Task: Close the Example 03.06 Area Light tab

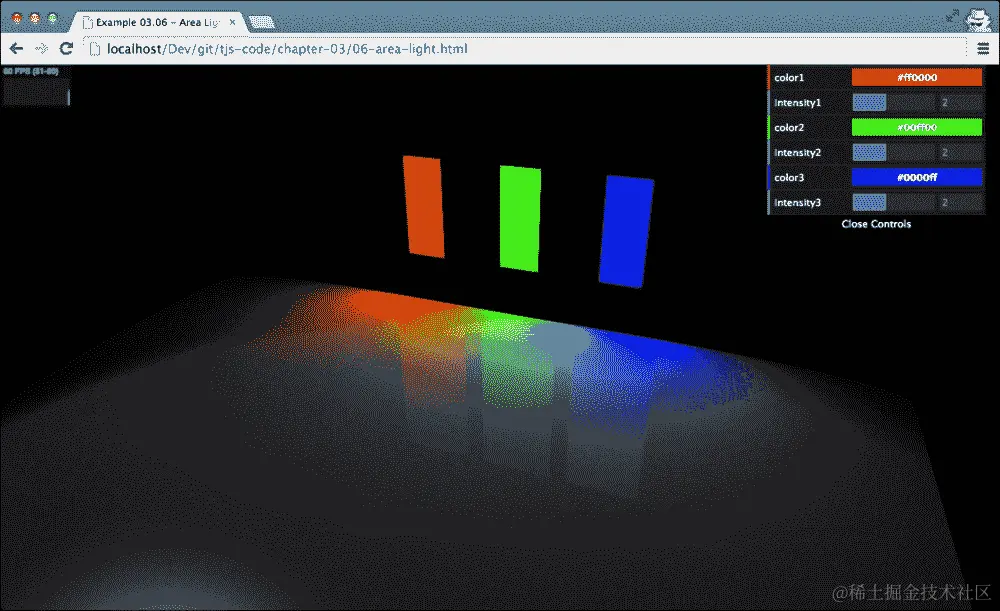Action: point(232,22)
